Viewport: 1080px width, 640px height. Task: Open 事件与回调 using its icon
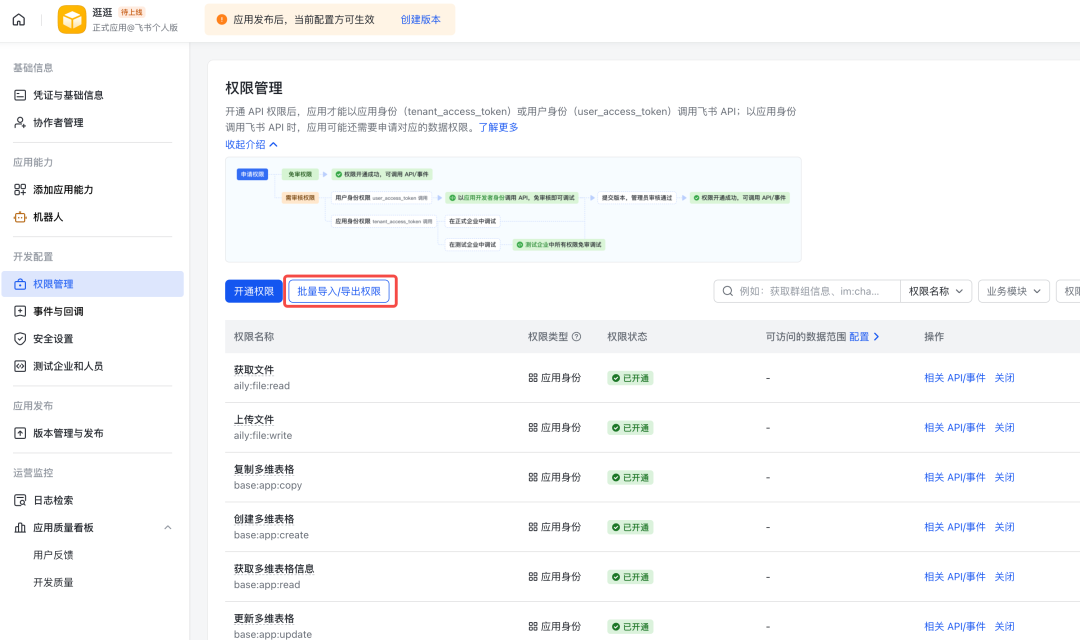point(21,311)
